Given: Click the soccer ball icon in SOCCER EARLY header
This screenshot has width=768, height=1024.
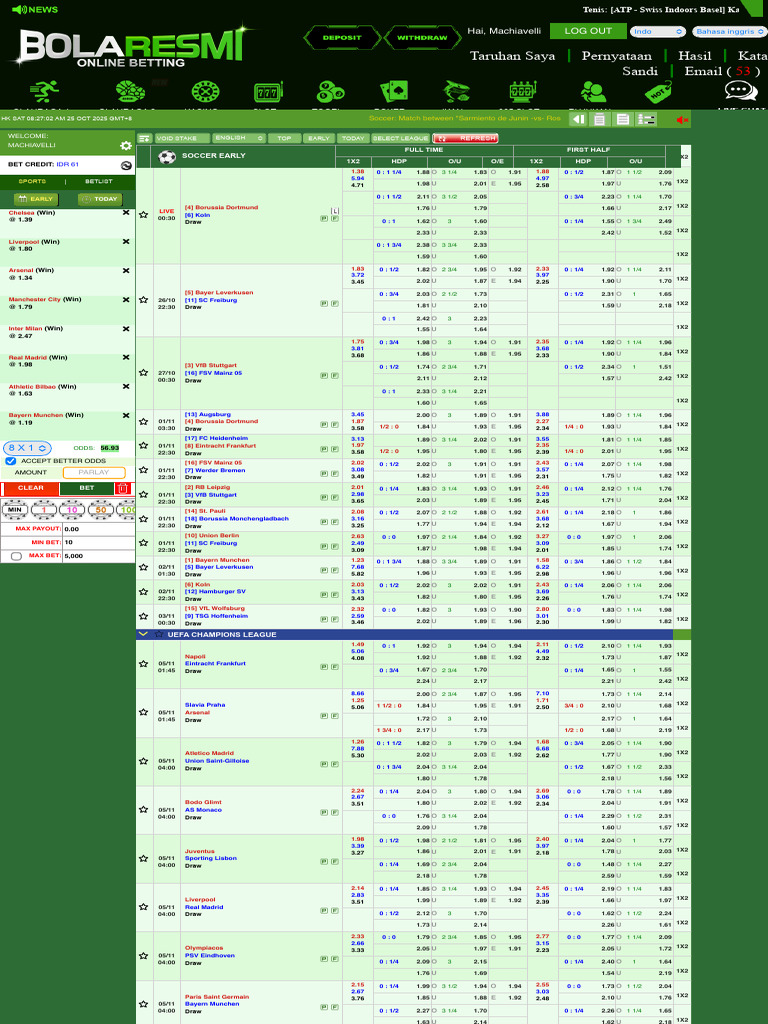Looking at the screenshot, I should point(167,157).
